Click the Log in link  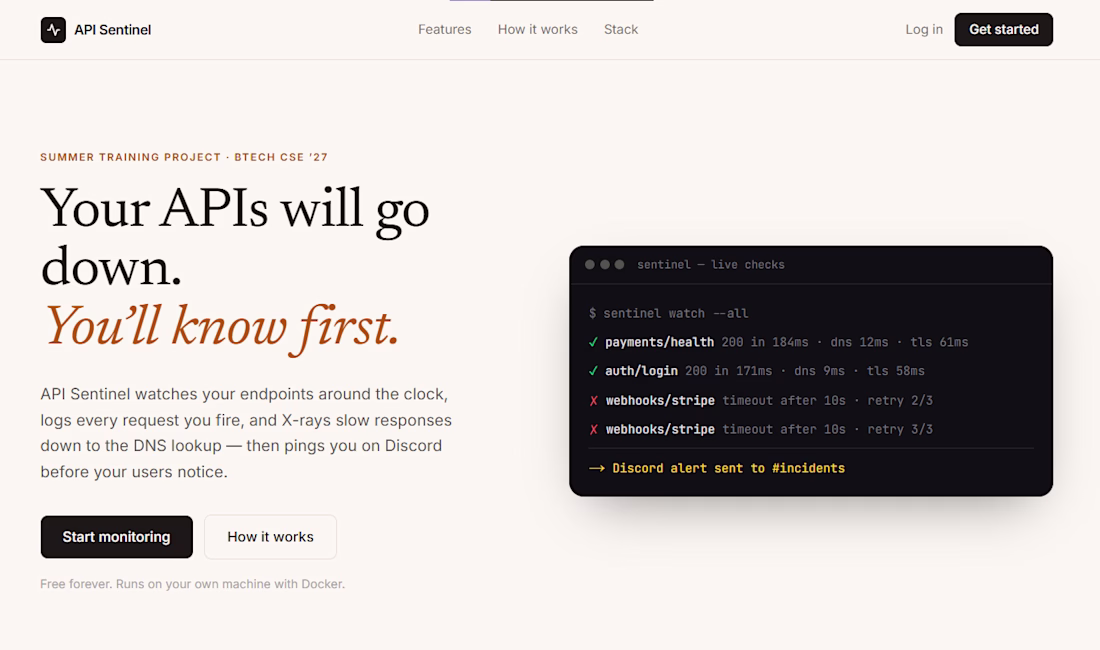[x=924, y=29]
